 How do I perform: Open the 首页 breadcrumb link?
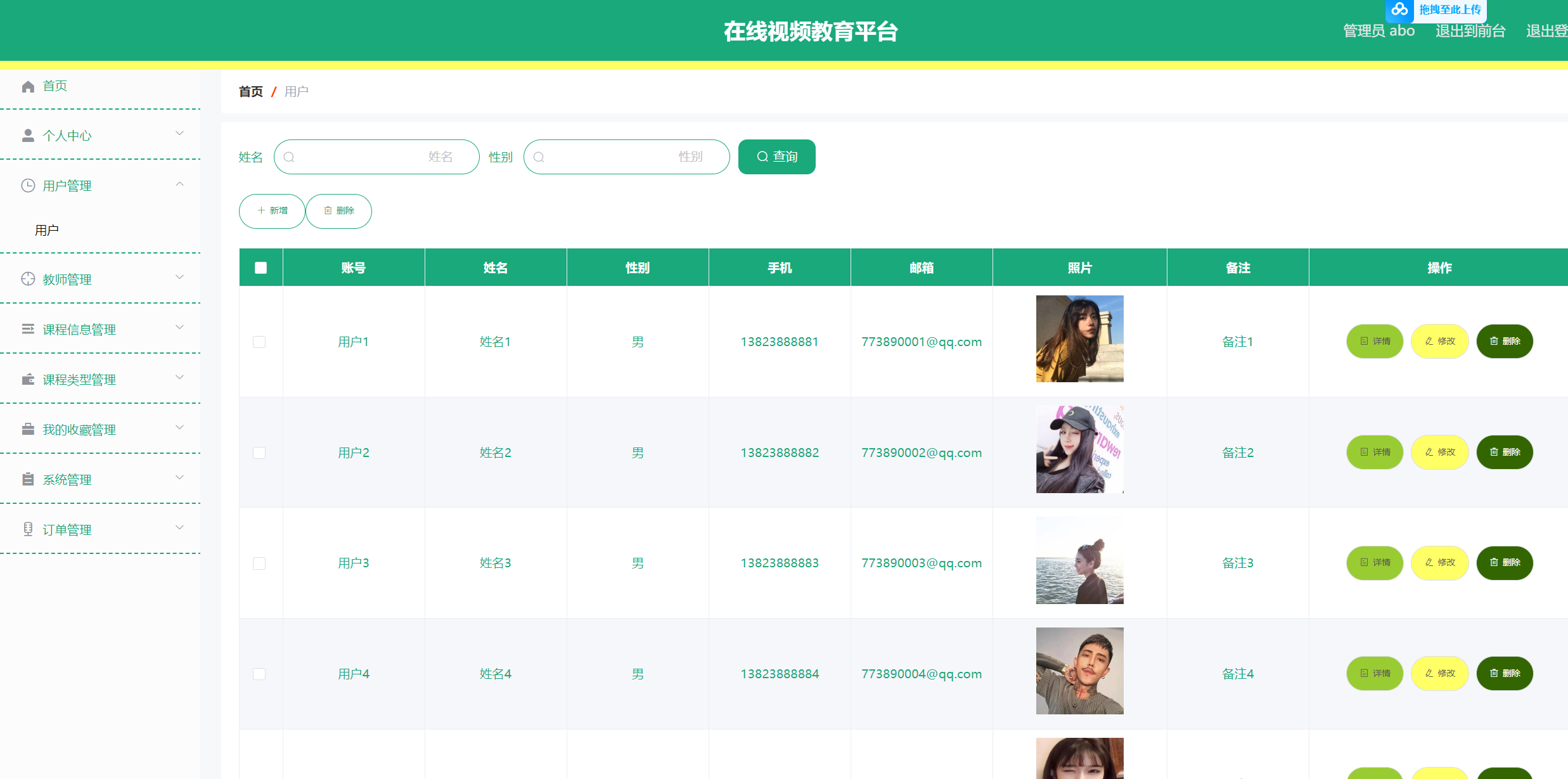[250, 91]
